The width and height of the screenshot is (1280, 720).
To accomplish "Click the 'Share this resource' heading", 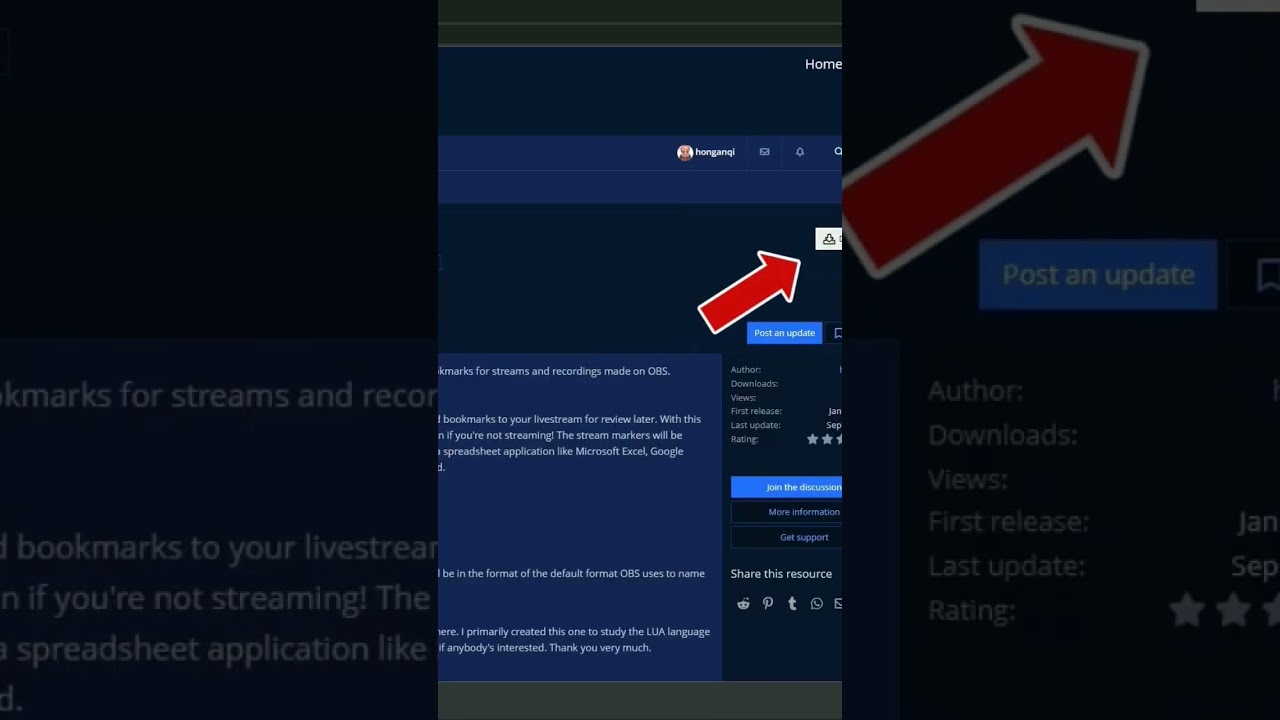I will point(781,574).
